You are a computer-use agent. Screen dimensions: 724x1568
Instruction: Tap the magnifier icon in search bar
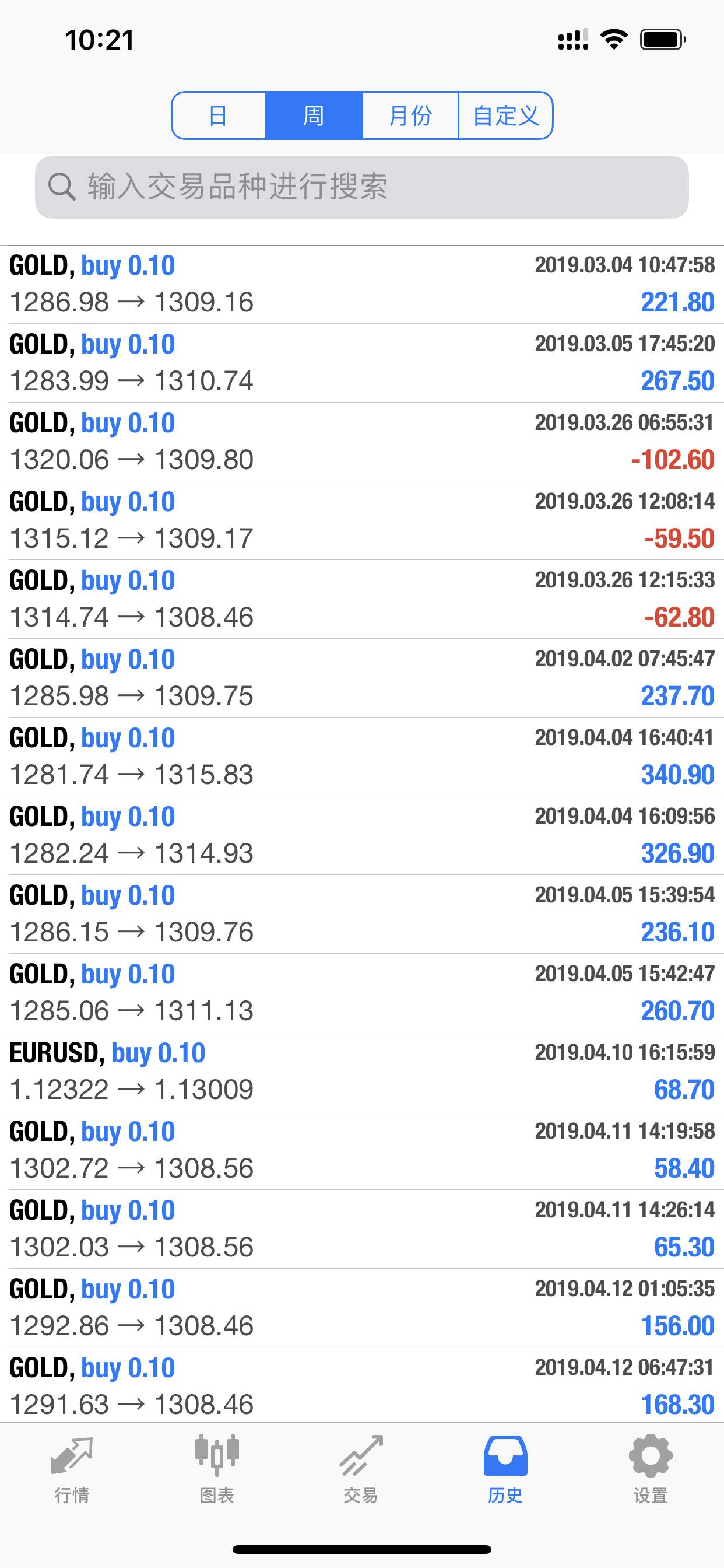[61, 187]
